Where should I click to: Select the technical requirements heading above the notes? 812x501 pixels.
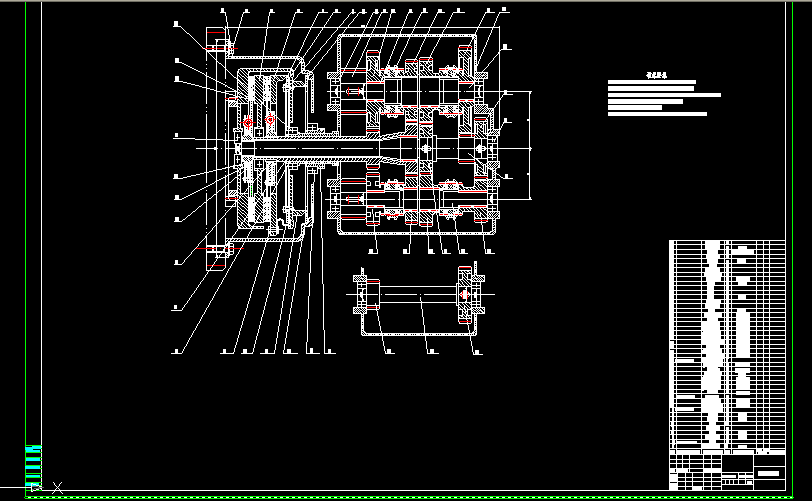point(657,75)
